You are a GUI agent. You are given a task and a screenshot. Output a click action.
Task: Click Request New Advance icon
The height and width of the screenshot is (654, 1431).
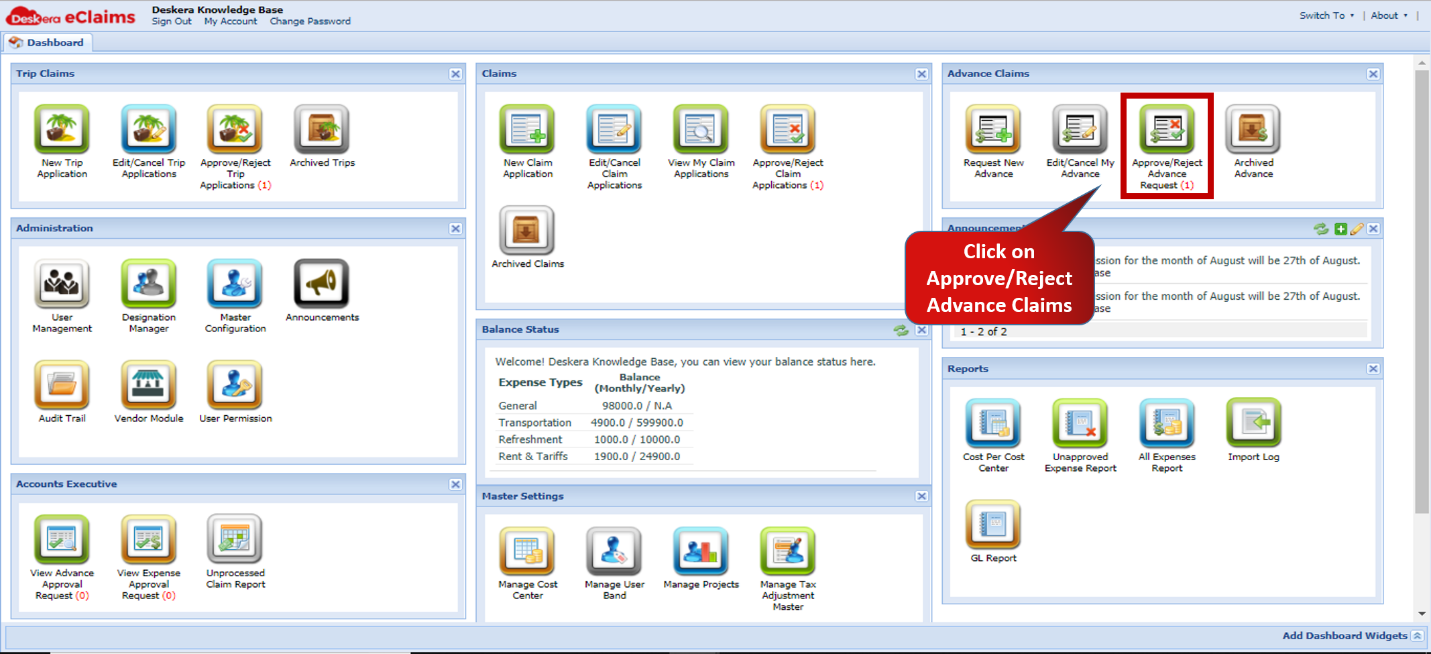click(x=993, y=130)
